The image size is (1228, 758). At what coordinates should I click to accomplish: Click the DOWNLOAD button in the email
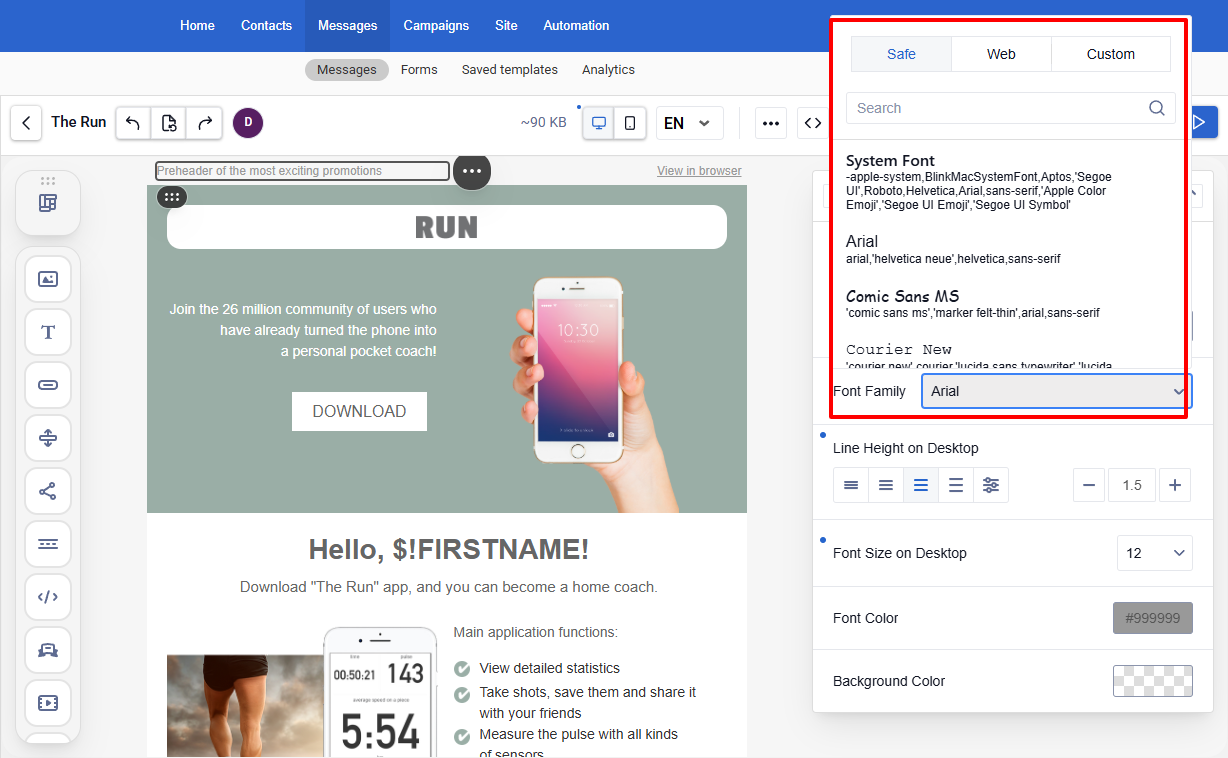(359, 411)
